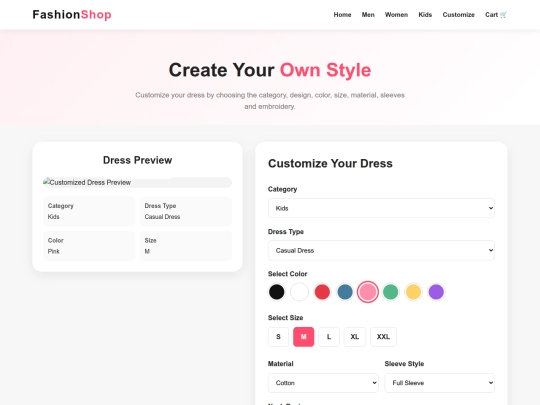Viewport: 540px width, 405px height.
Task: Click the FashionShop logo
Action: click(72, 14)
